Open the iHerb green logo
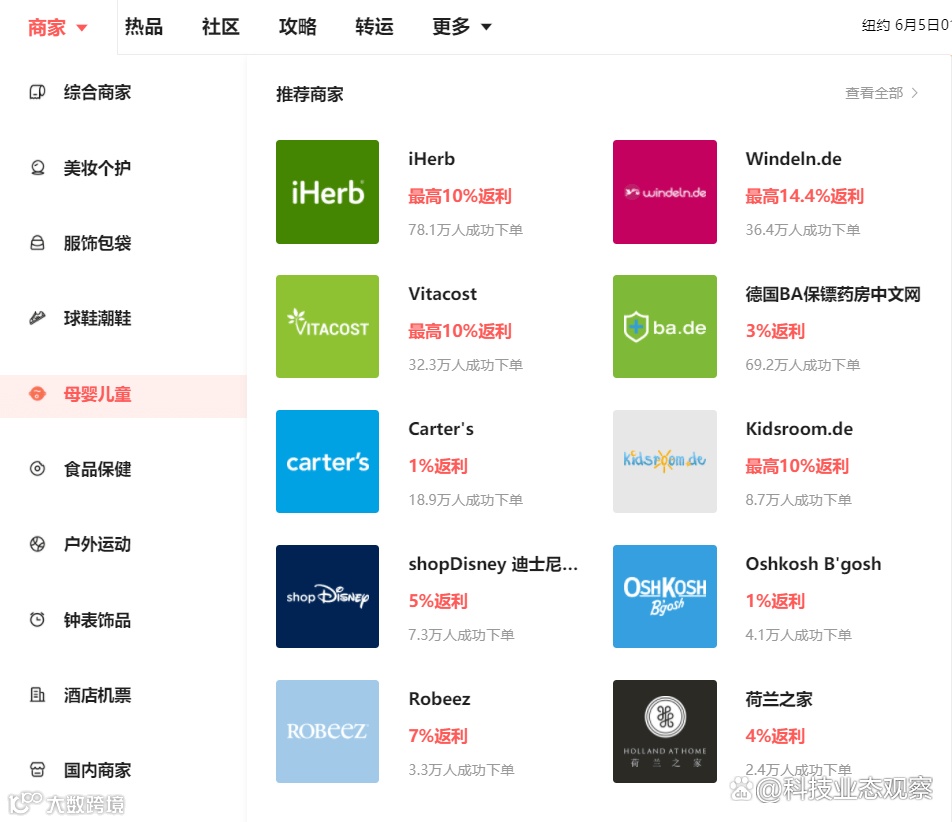Image resolution: width=952 pixels, height=822 pixels. [x=327, y=192]
